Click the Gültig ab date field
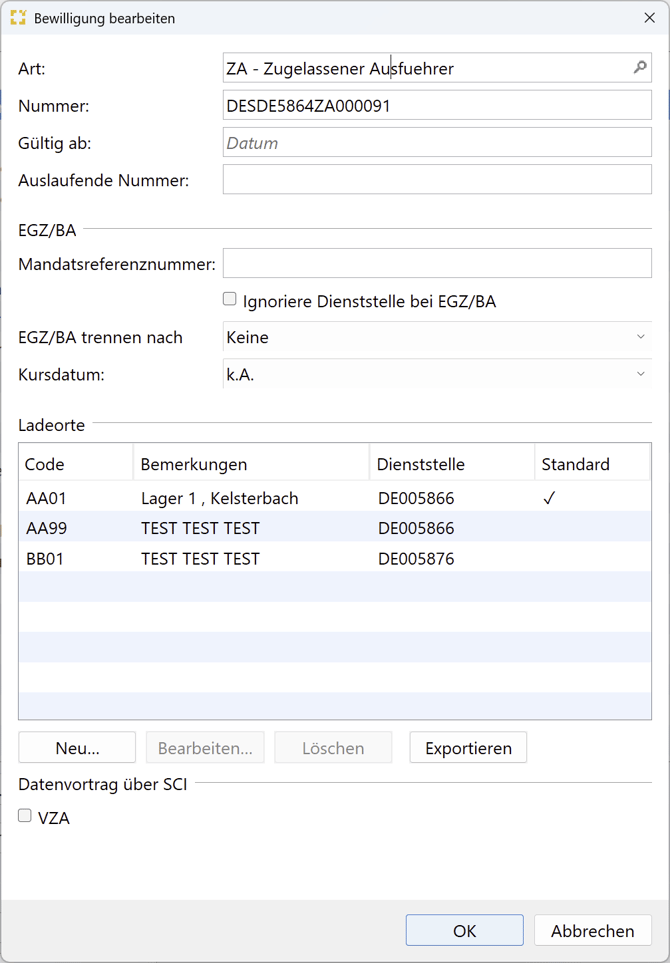 click(x=437, y=143)
